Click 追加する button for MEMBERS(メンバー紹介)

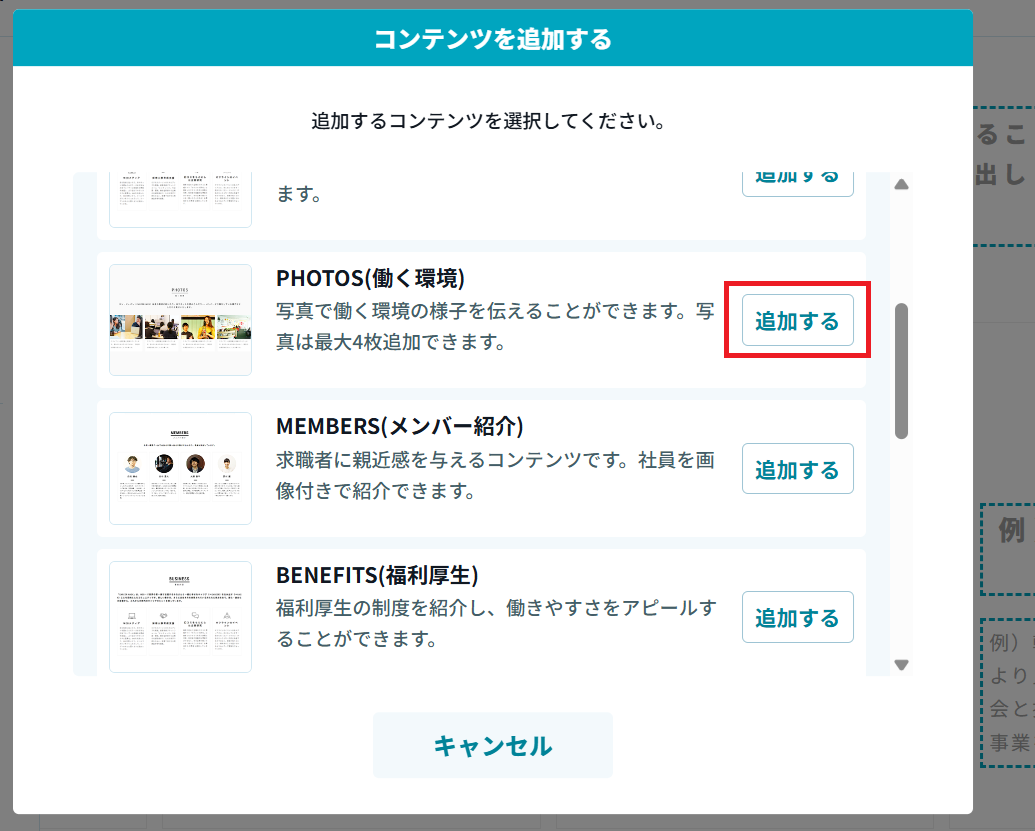(x=797, y=469)
